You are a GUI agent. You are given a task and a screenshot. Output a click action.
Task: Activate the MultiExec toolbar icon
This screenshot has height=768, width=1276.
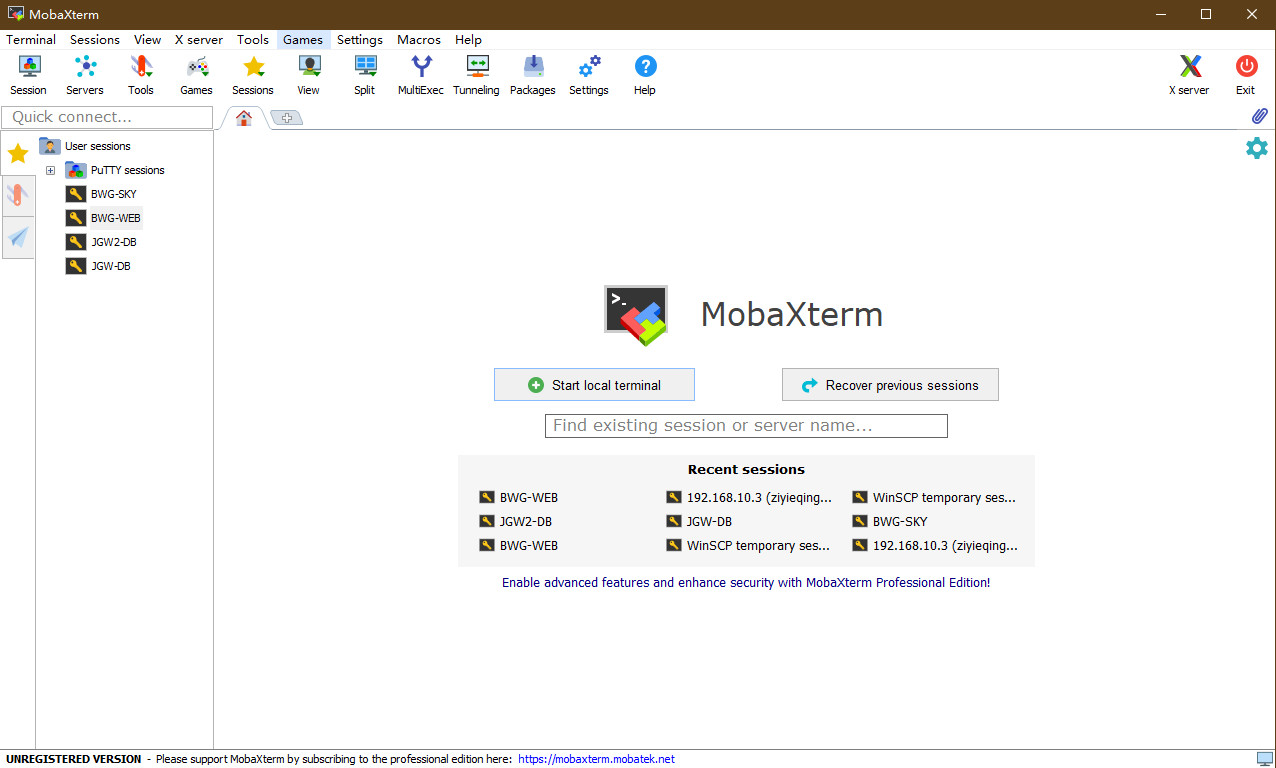coord(421,75)
